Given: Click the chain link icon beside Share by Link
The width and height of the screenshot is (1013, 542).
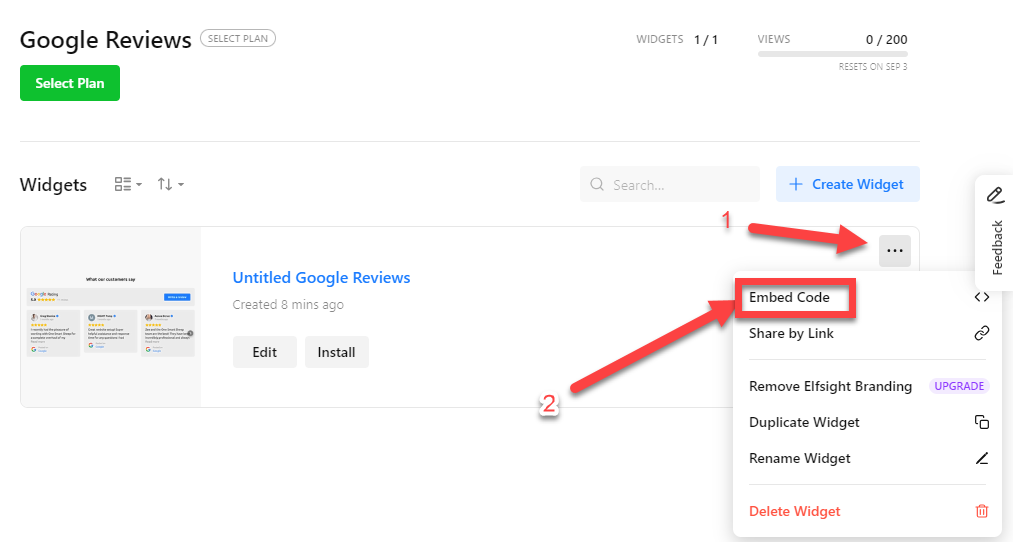Looking at the screenshot, I should [x=981, y=333].
